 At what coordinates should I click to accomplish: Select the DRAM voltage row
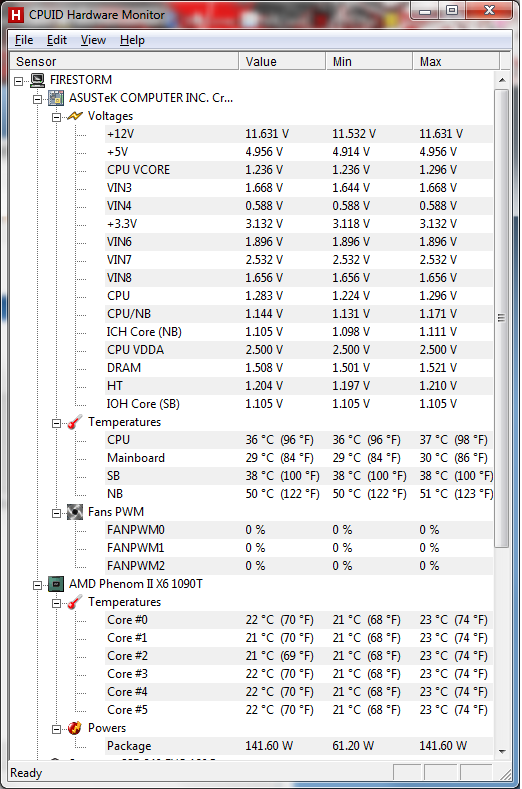(x=299, y=368)
